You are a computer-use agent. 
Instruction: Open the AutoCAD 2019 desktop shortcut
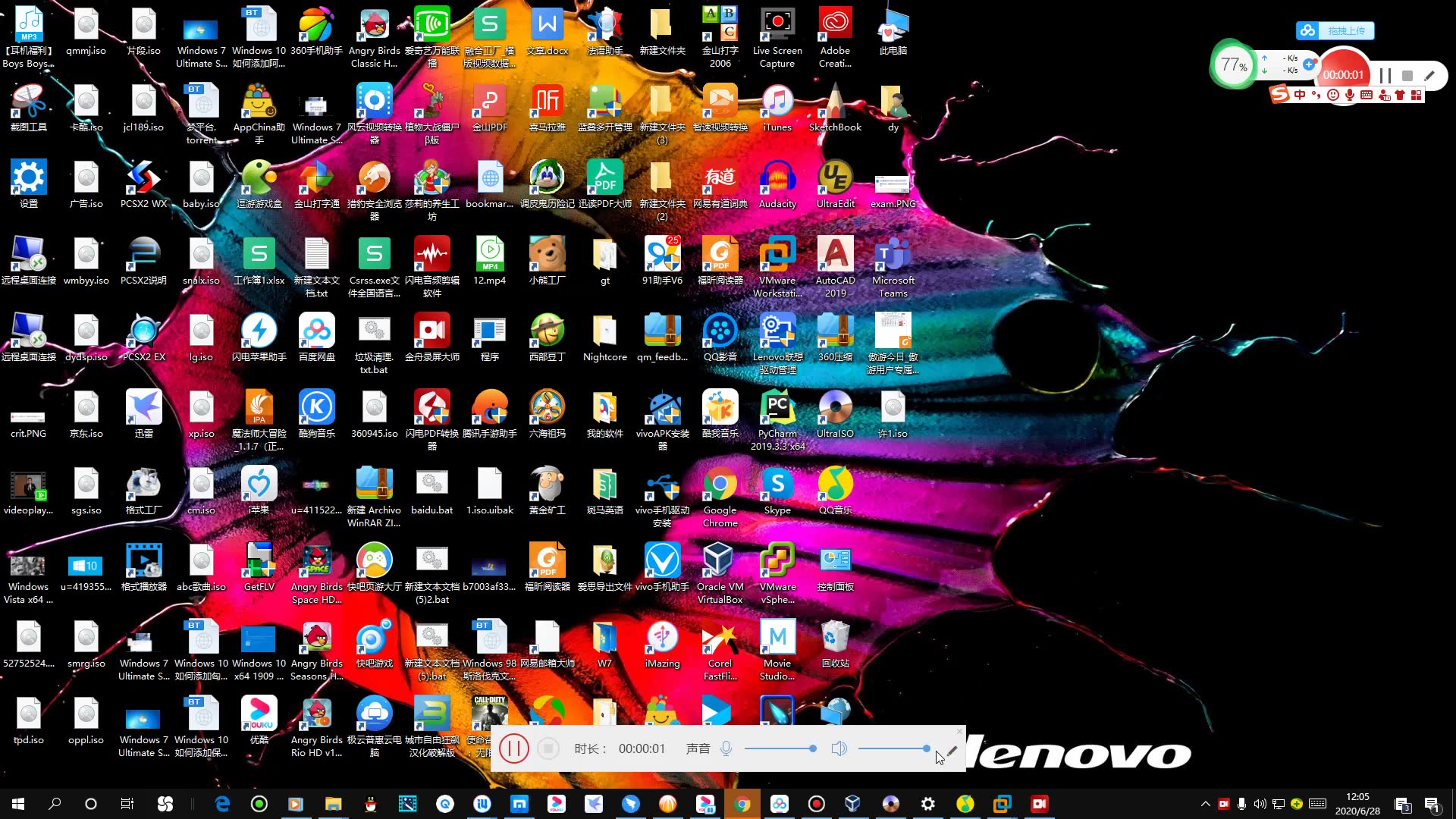tap(835, 267)
